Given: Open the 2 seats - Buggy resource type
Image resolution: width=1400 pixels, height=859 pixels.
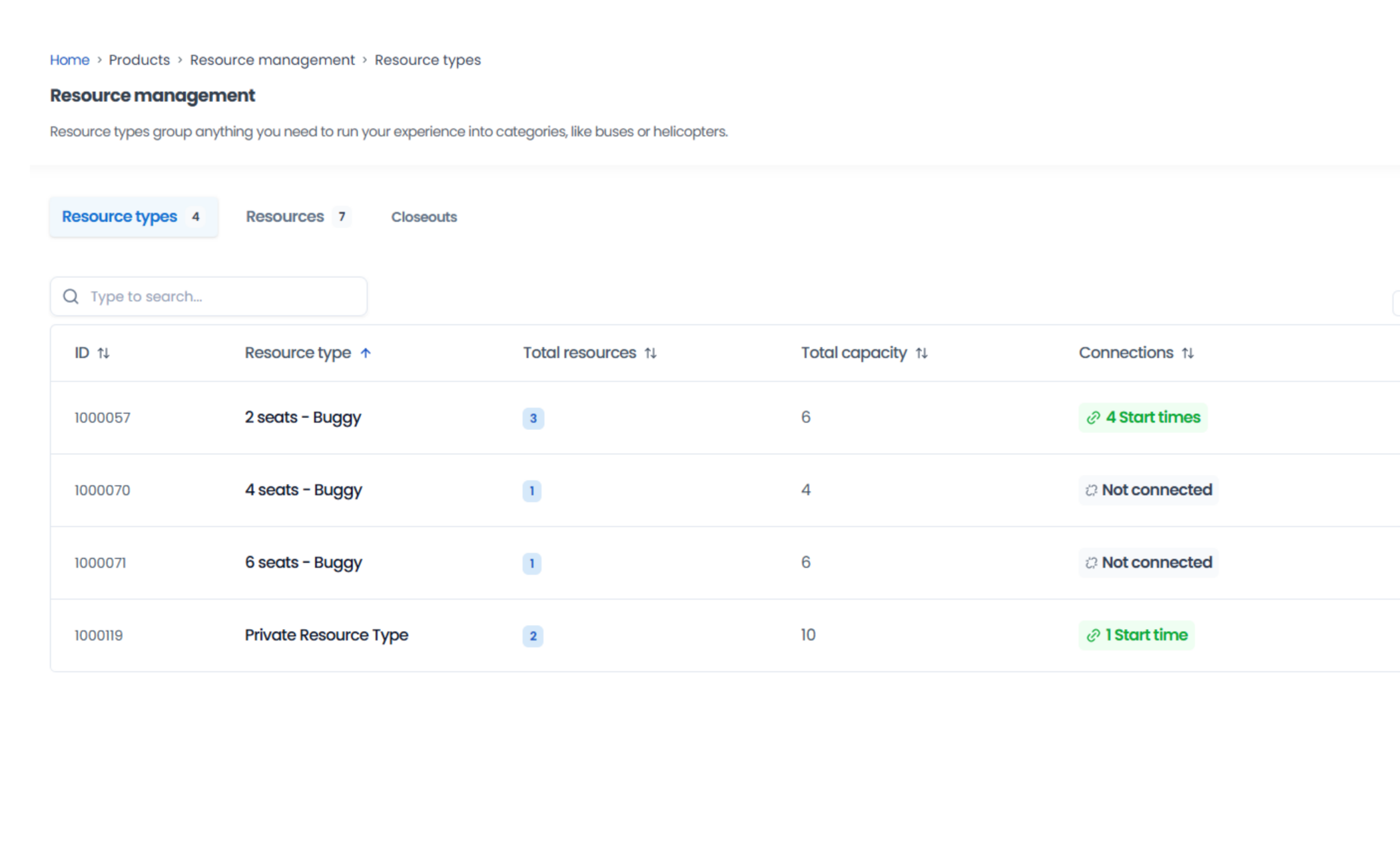Looking at the screenshot, I should click(303, 417).
